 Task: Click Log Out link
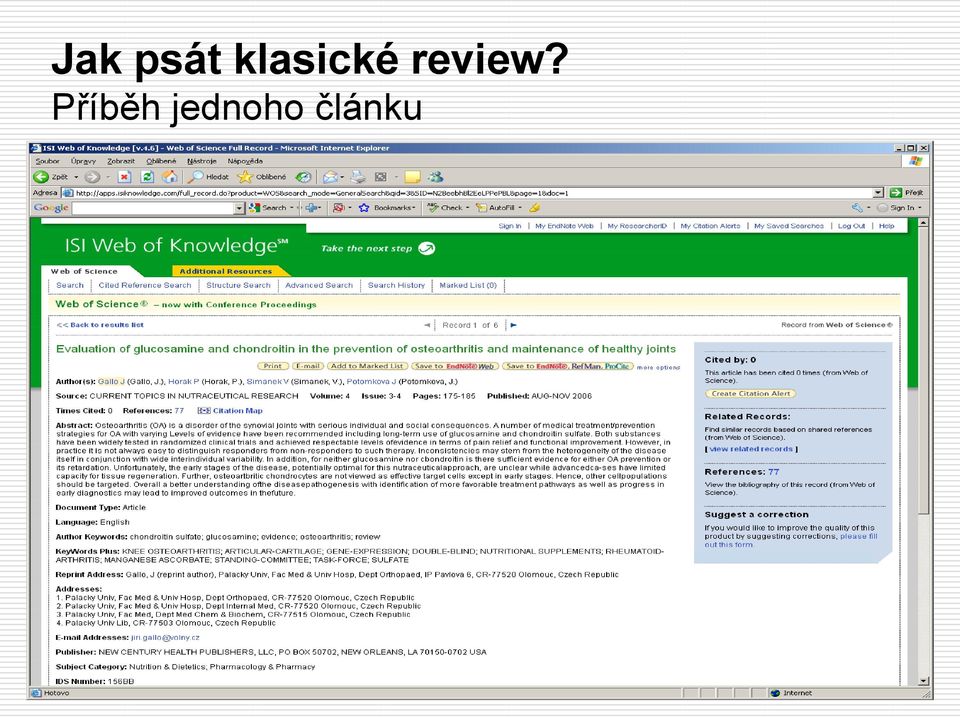point(851,226)
